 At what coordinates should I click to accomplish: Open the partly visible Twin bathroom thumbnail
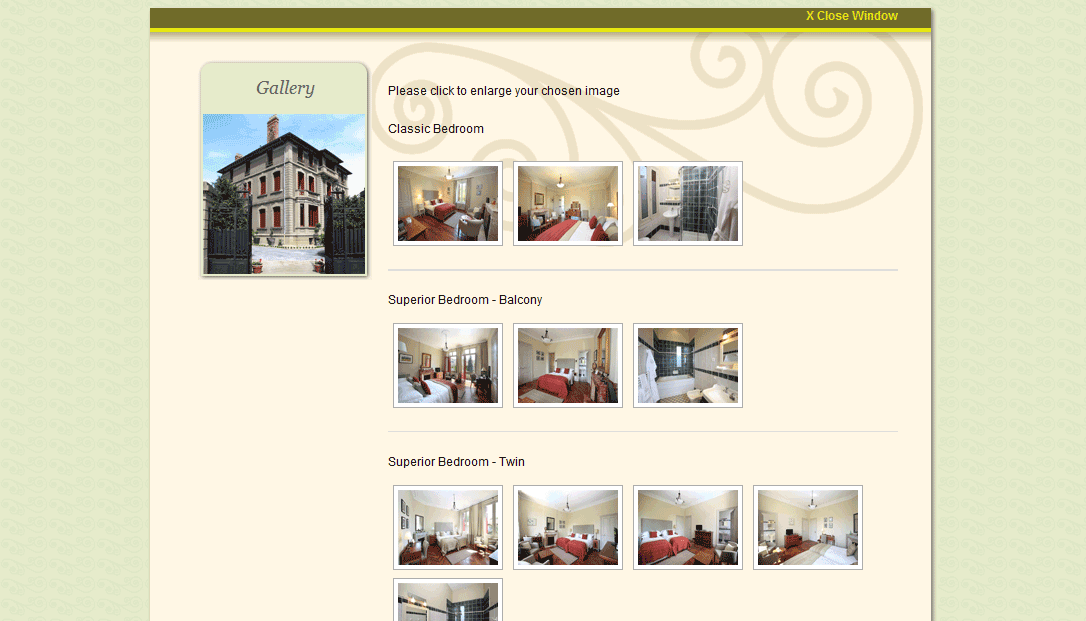point(447,600)
